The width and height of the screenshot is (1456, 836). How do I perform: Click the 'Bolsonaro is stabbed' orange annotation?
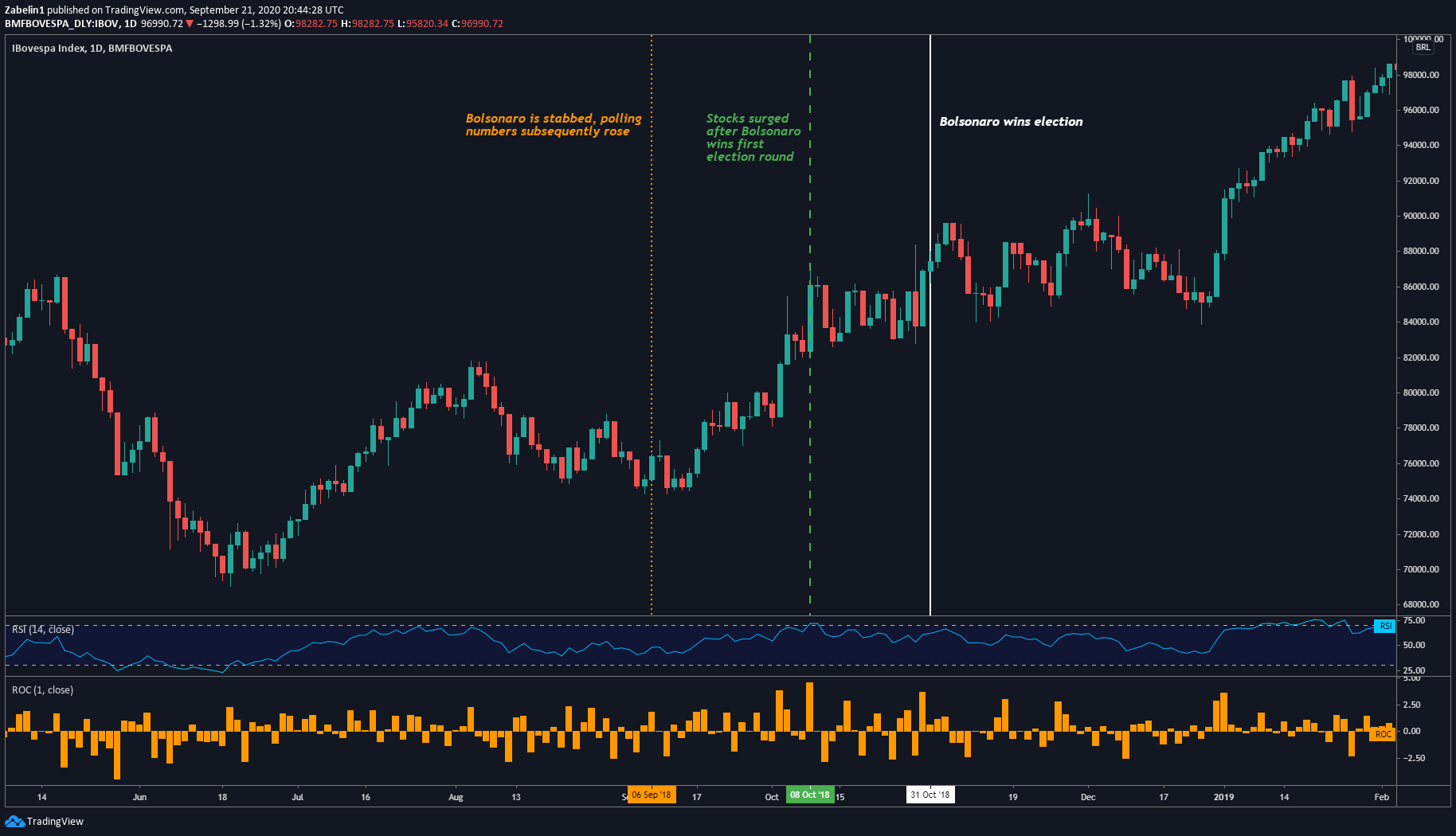pyautogui.click(x=554, y=125)
